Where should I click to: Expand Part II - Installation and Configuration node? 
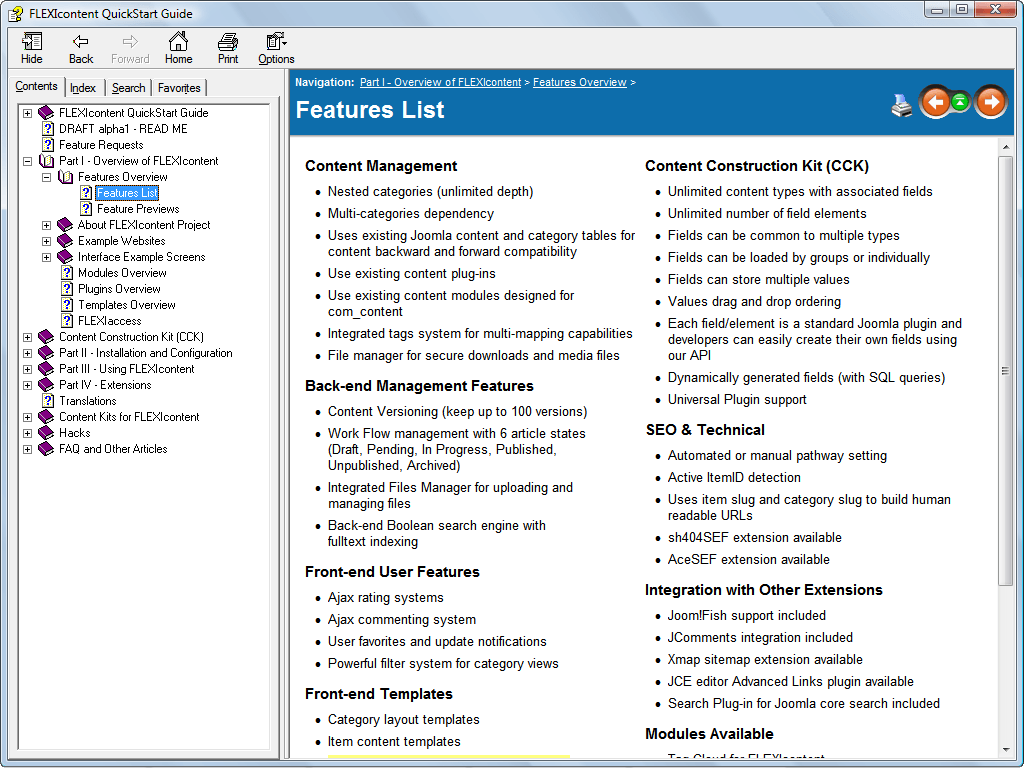click(x=27, y=353)
